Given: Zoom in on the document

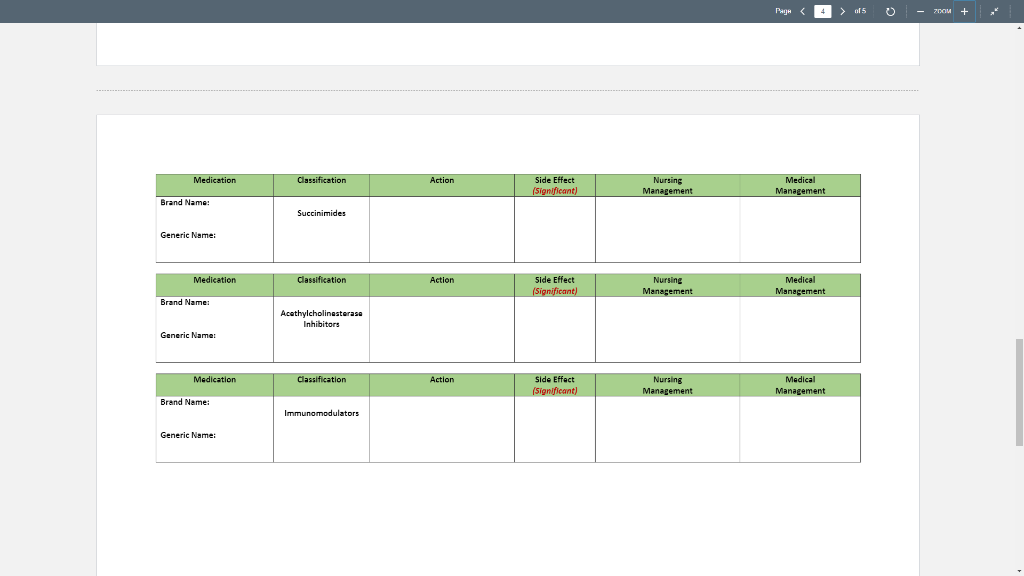Looking at the screenshot, I should pos(965,11).
